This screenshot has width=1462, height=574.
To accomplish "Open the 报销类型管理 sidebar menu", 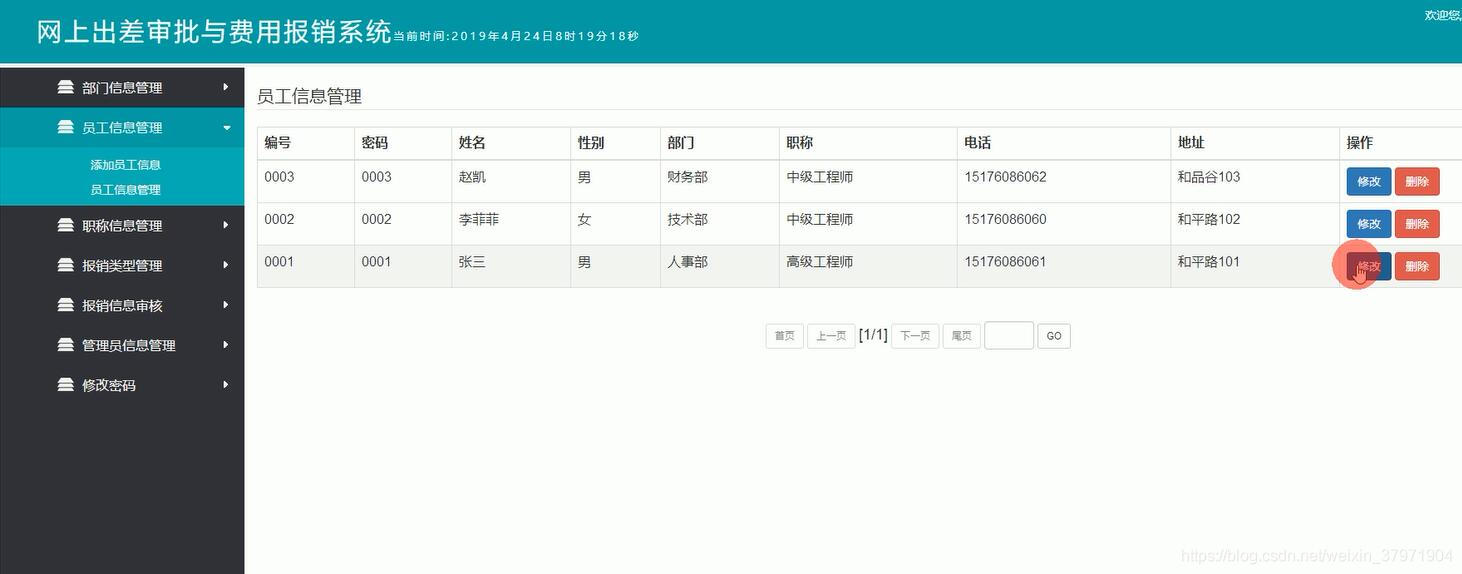I will (x=122, y=266).
